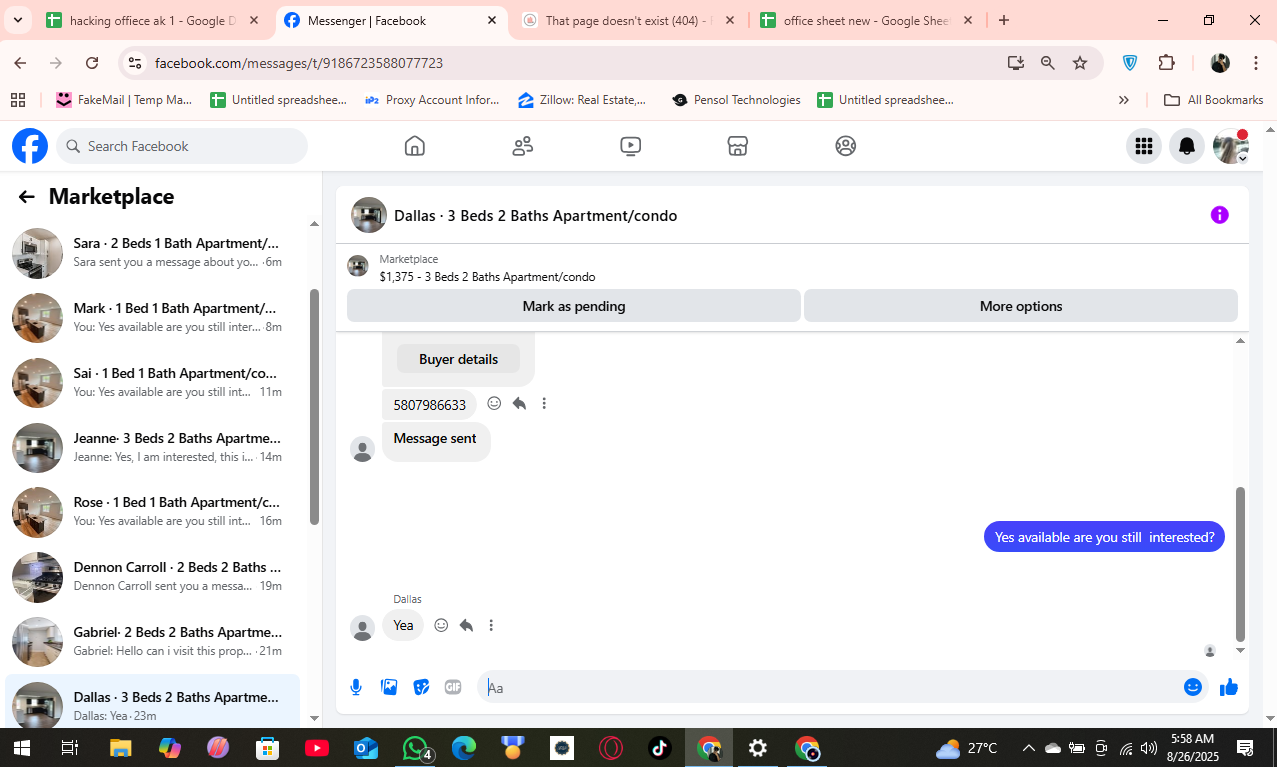Click the More options button

click(1021, 306)
